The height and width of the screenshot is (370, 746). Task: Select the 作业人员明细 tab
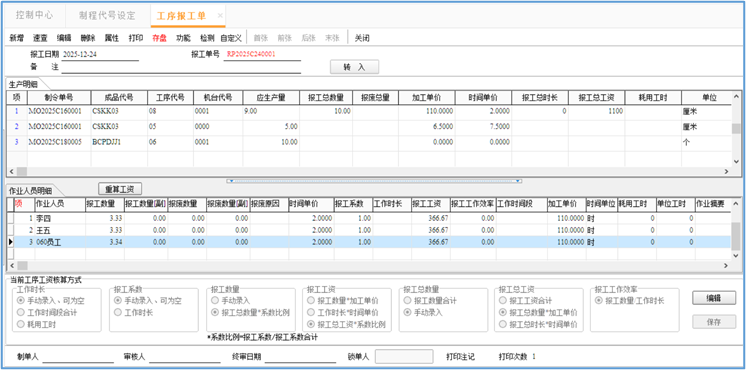[x=30, y=190]
